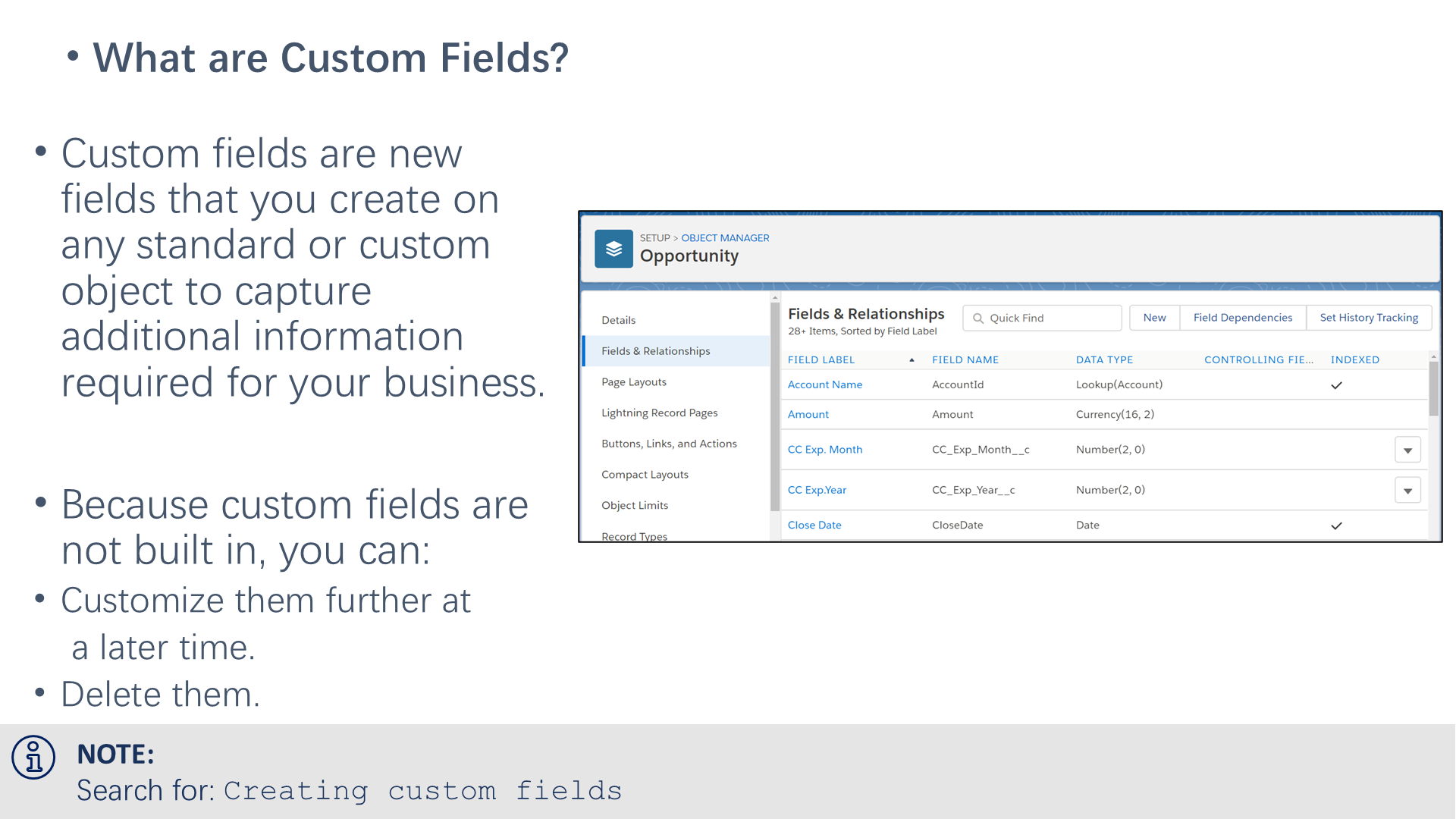Click the 'What are Custom Fields?' heading
1456x819 pixels.
331,58
